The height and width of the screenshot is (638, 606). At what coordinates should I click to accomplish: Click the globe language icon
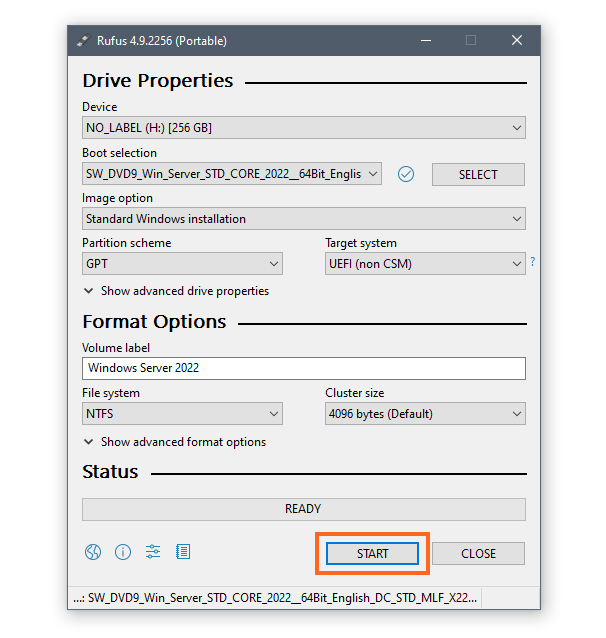pyautogui.click(x=93, y=552)
